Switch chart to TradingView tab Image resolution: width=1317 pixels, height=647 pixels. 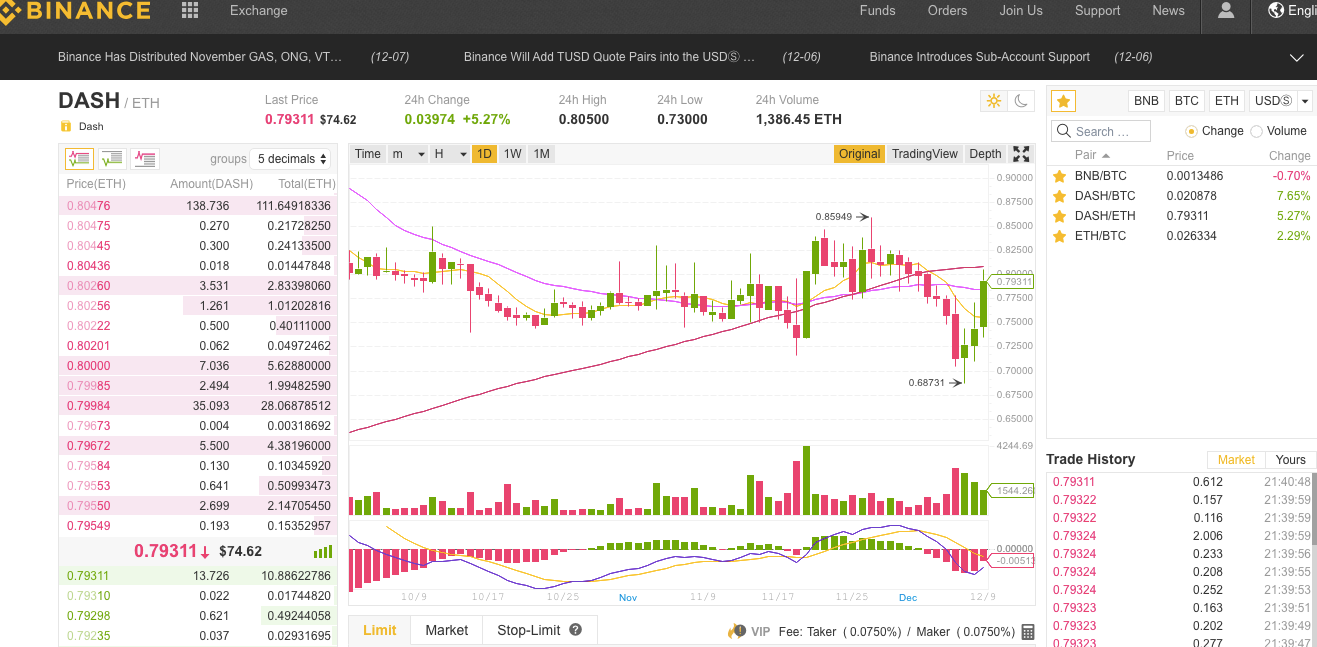tap(923, 154)
